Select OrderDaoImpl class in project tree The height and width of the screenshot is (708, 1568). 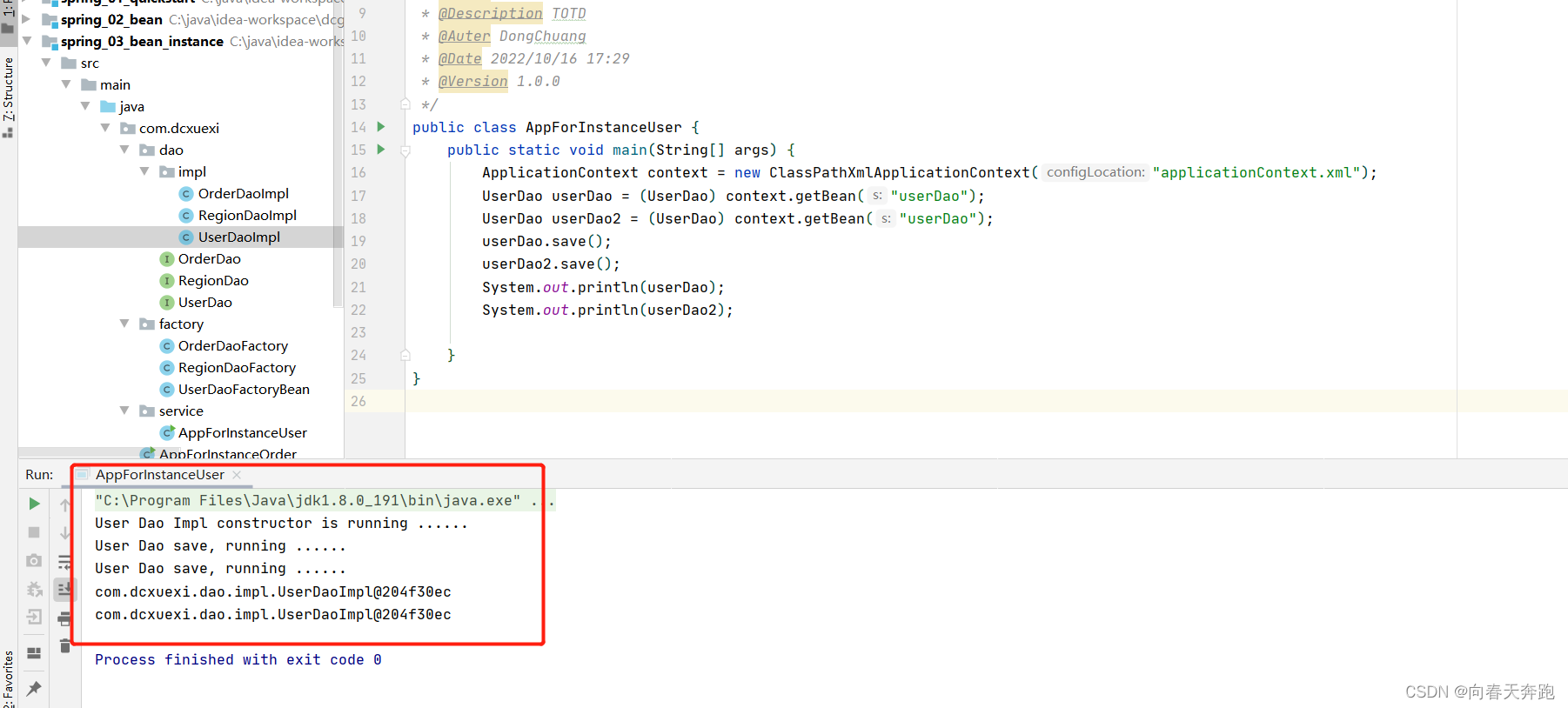243,193
